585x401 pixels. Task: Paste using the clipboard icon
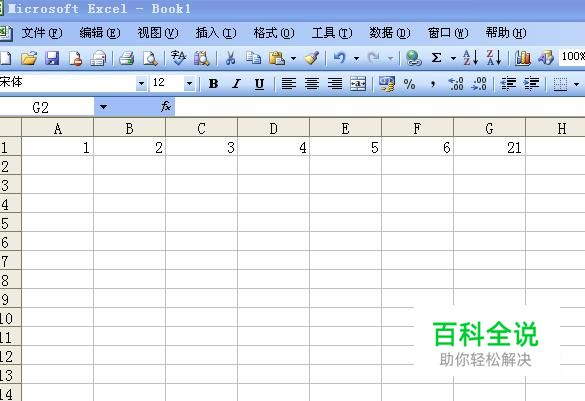277,58
